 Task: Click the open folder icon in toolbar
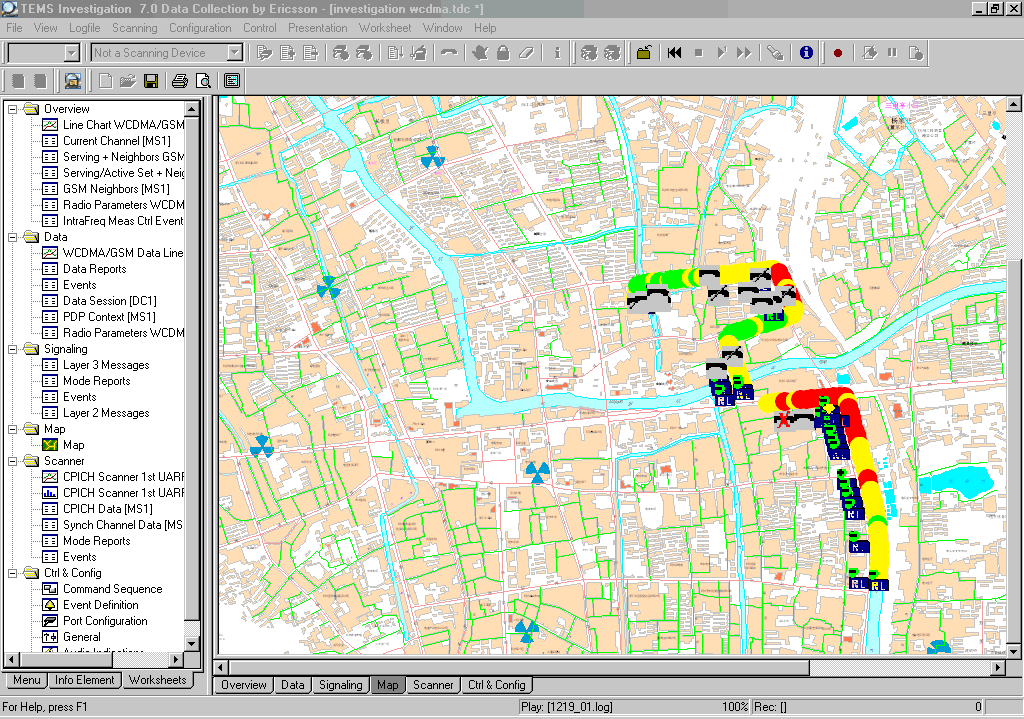(x=127, y=81)
